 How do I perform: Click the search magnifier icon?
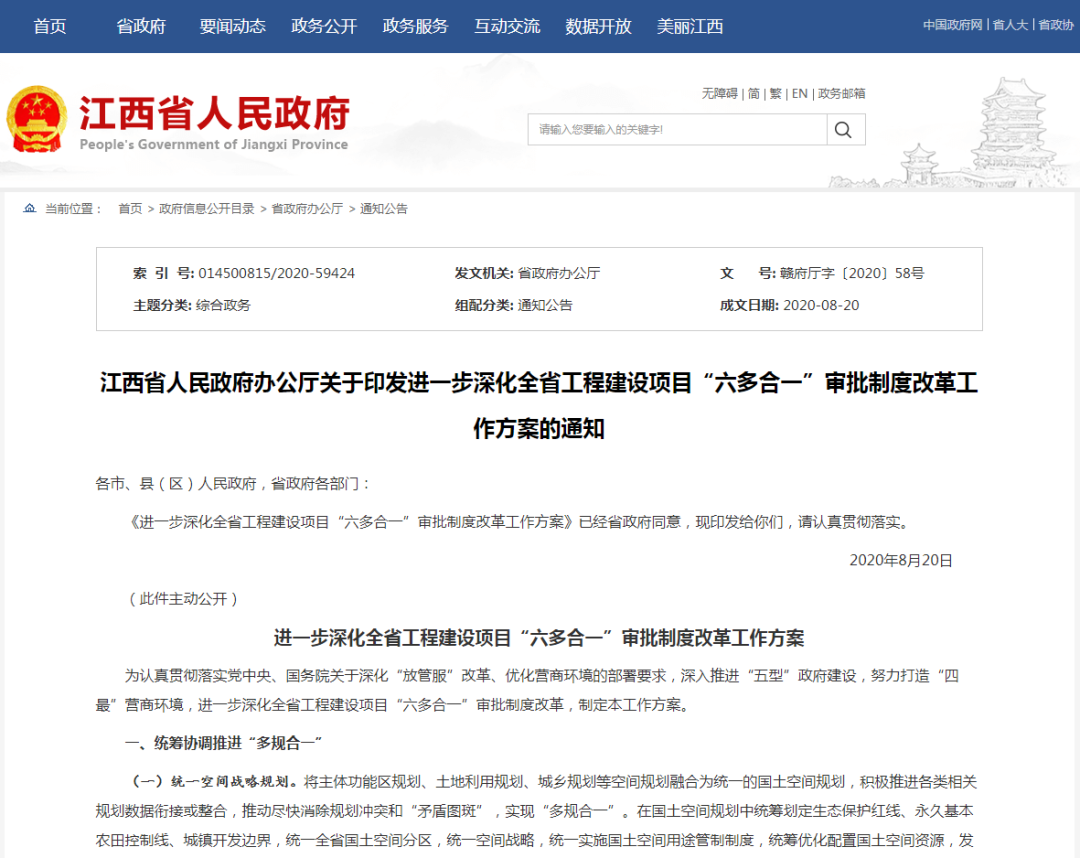point(843,129)
